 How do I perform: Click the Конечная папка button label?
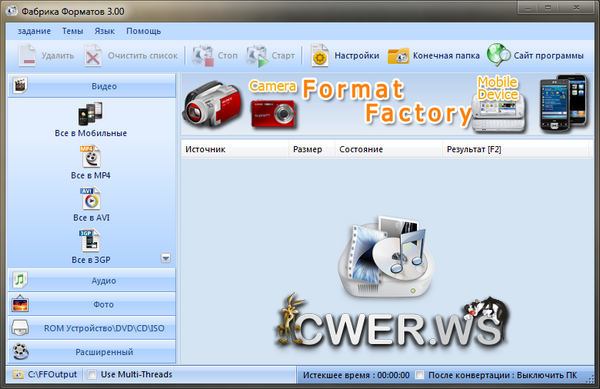446,56
